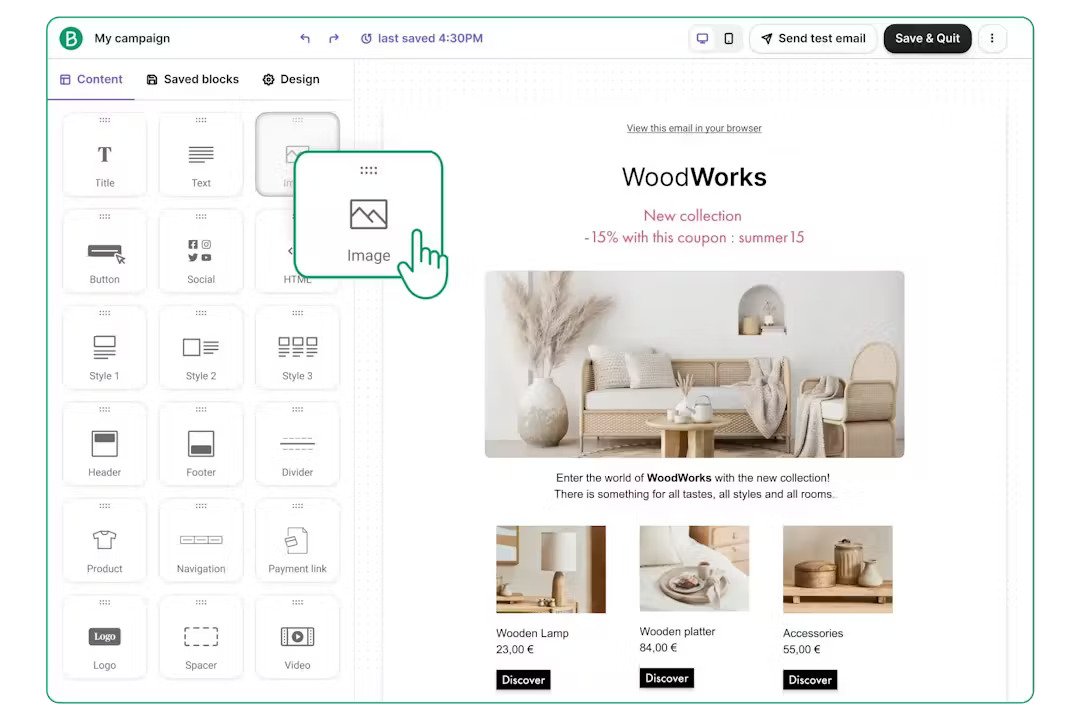This screenshot has width=1080, height=720.
Task: Switch to the Design tab
Action: (291, 79)
